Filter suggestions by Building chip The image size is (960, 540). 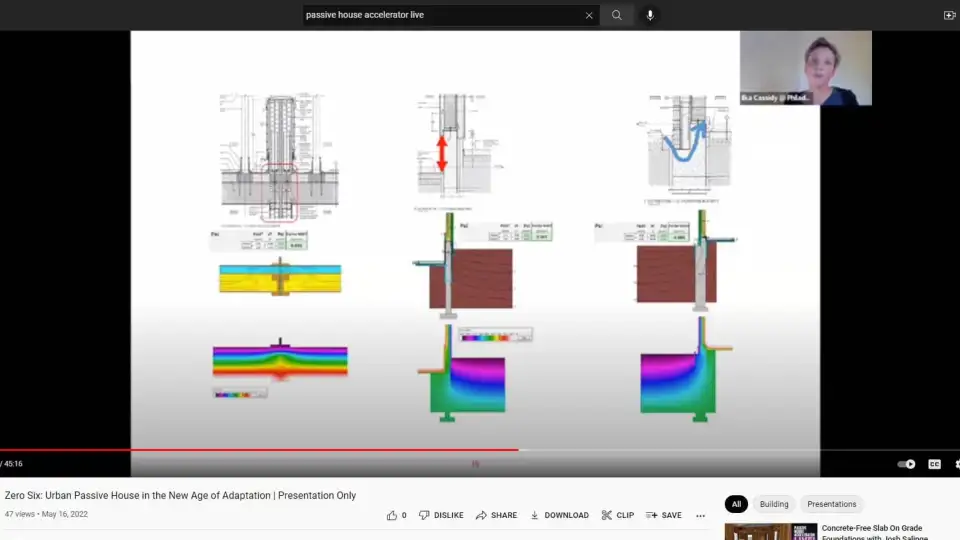click(774, 504)
